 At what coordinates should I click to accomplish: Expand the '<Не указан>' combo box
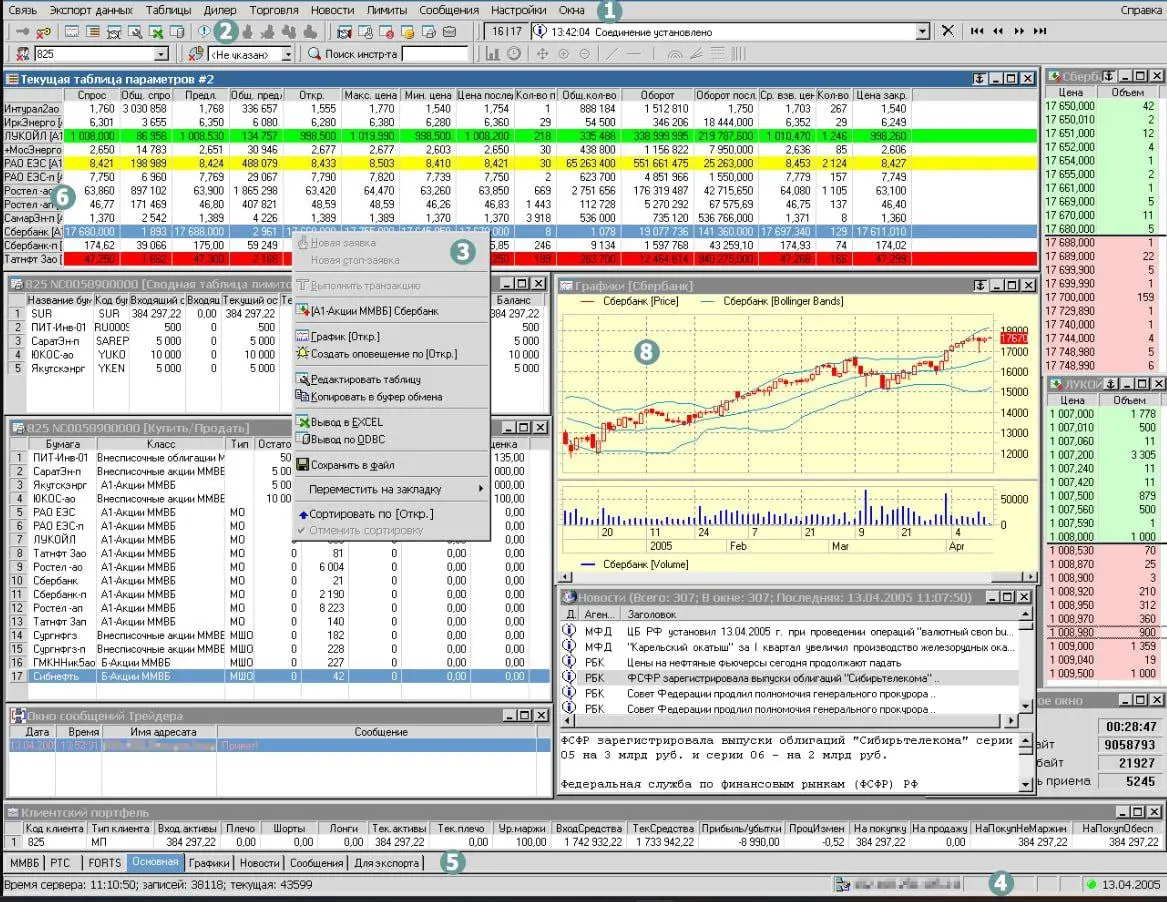[287, 54]
